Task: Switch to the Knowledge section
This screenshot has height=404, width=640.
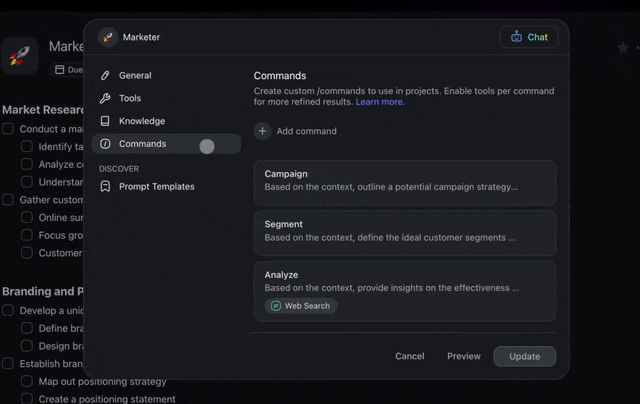Action: coord(142,121)
